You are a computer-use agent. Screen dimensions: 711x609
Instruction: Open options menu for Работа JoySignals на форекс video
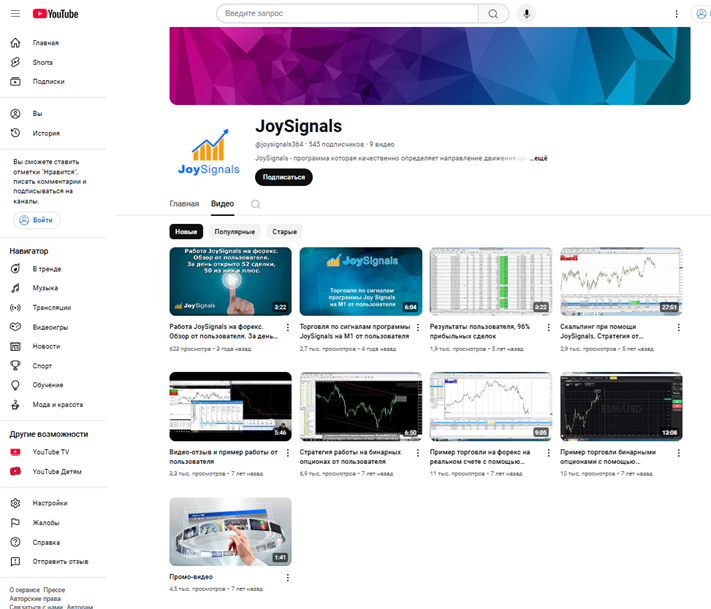[287, 327]
